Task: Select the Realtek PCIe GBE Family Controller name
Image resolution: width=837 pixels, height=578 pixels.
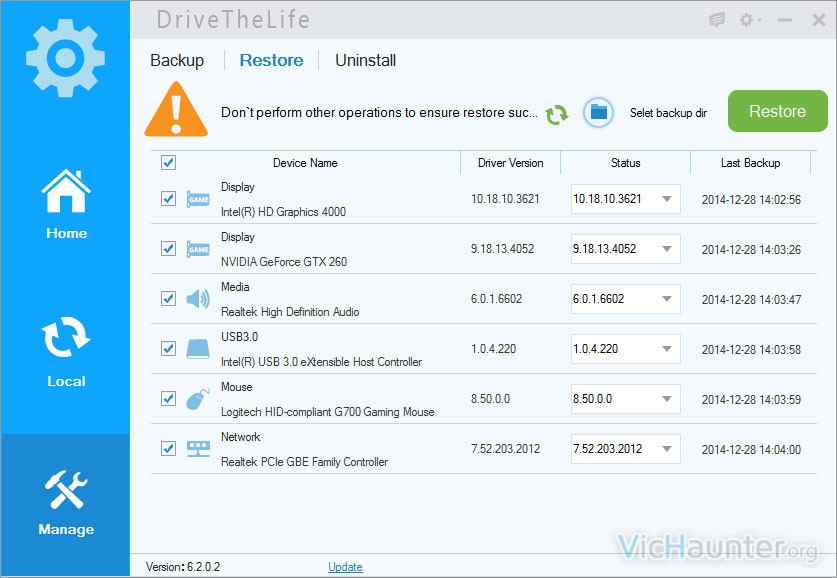Action: [304, 462]
